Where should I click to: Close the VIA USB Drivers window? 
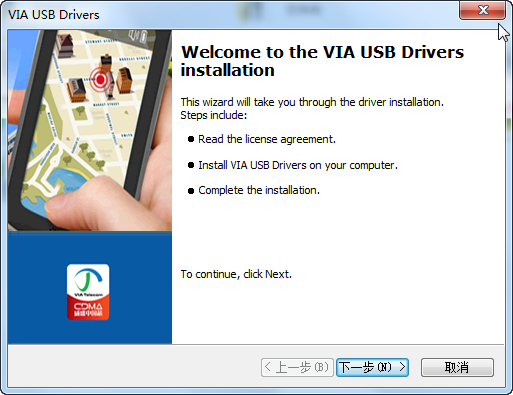482,10
